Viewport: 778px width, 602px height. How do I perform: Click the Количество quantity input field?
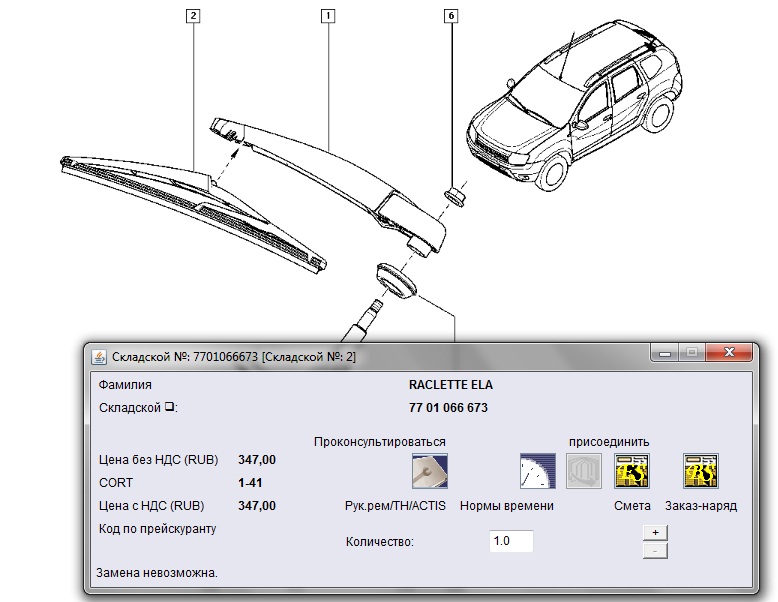[x=511, y=541]
